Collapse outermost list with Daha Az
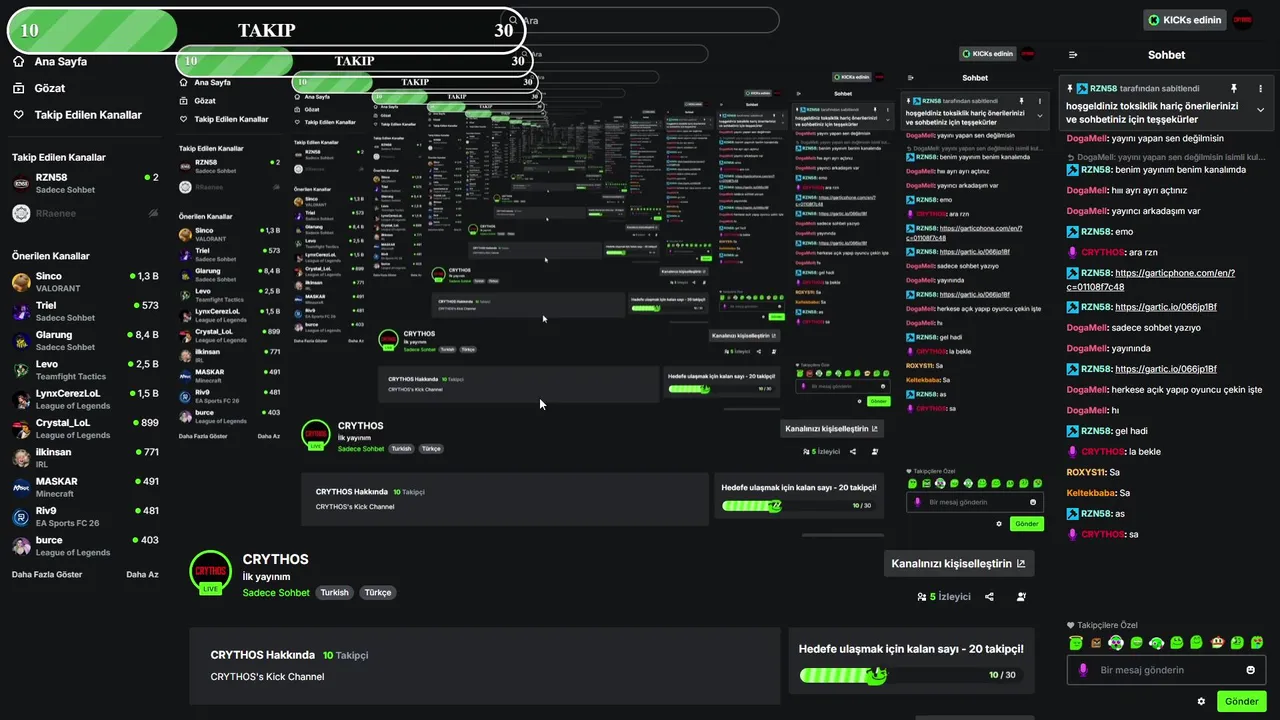Viewport: 1280px width, 720px height. (142, 575)
